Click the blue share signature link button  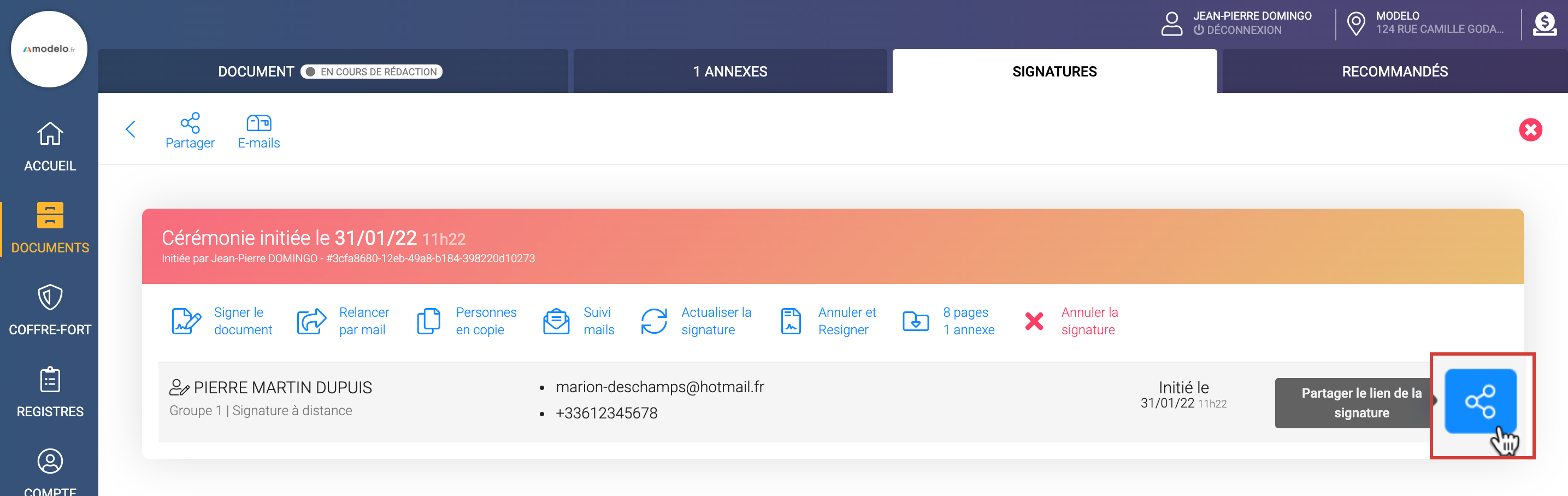click(1479, 401)
